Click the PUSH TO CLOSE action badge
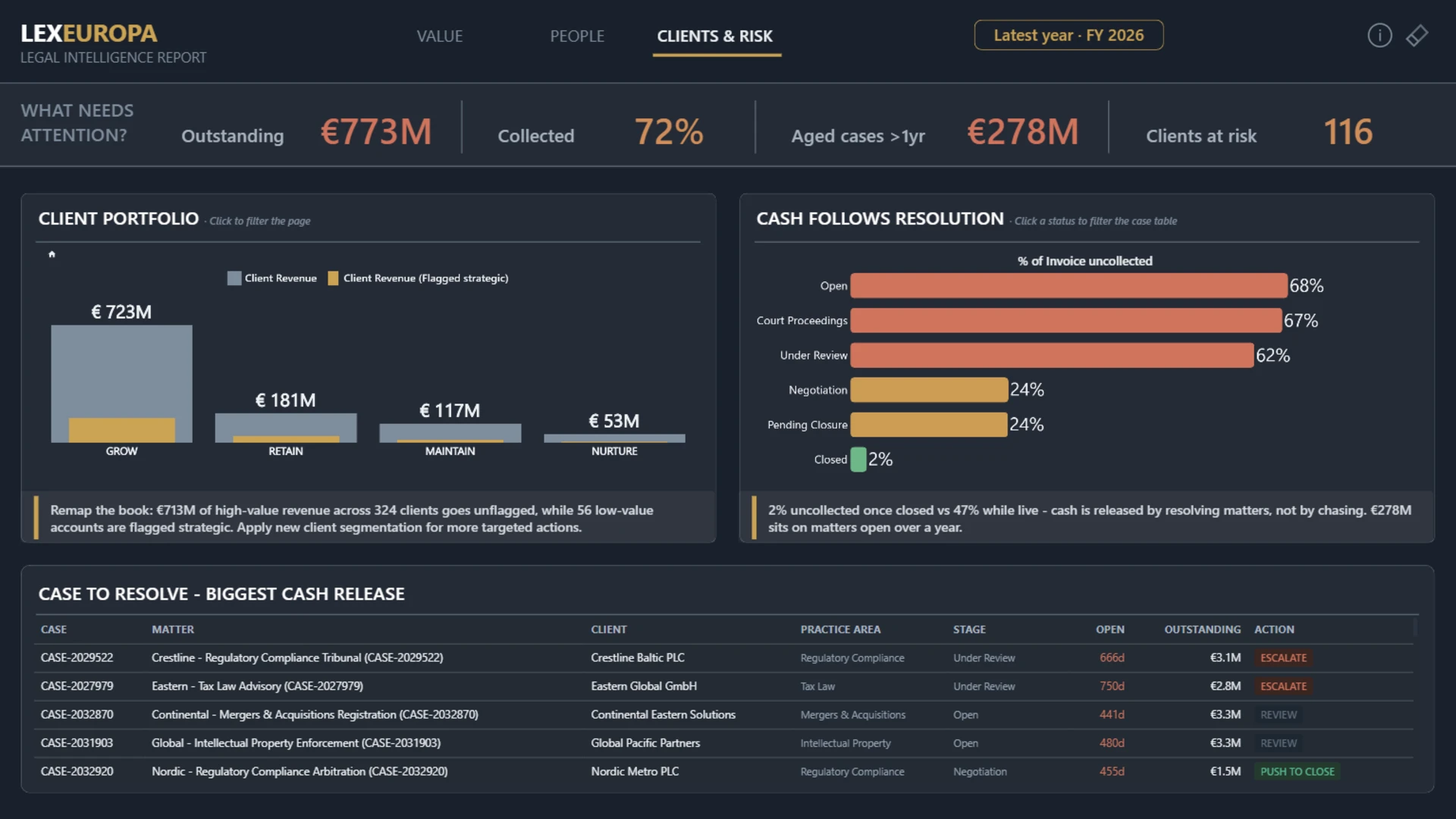 coord(1297,771)
